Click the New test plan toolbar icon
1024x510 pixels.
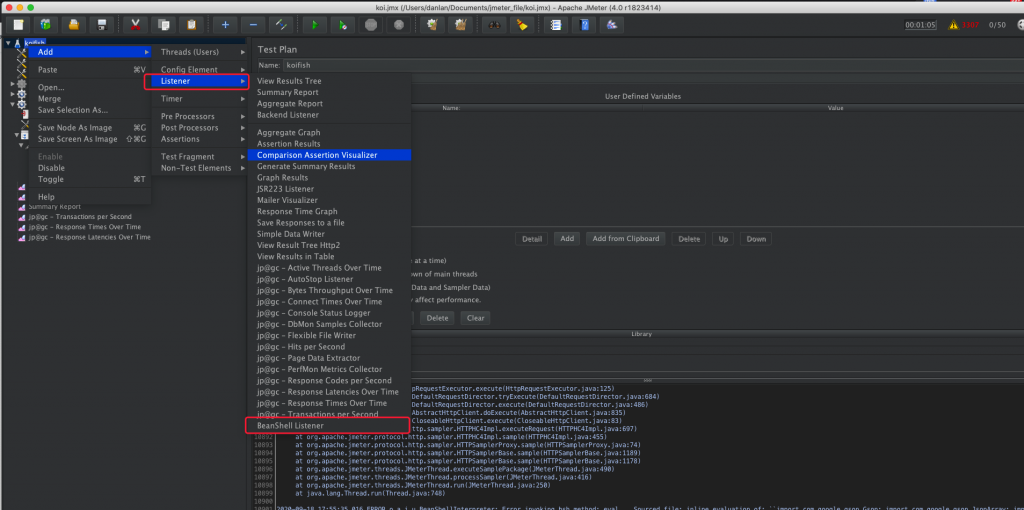pos(17,24)
